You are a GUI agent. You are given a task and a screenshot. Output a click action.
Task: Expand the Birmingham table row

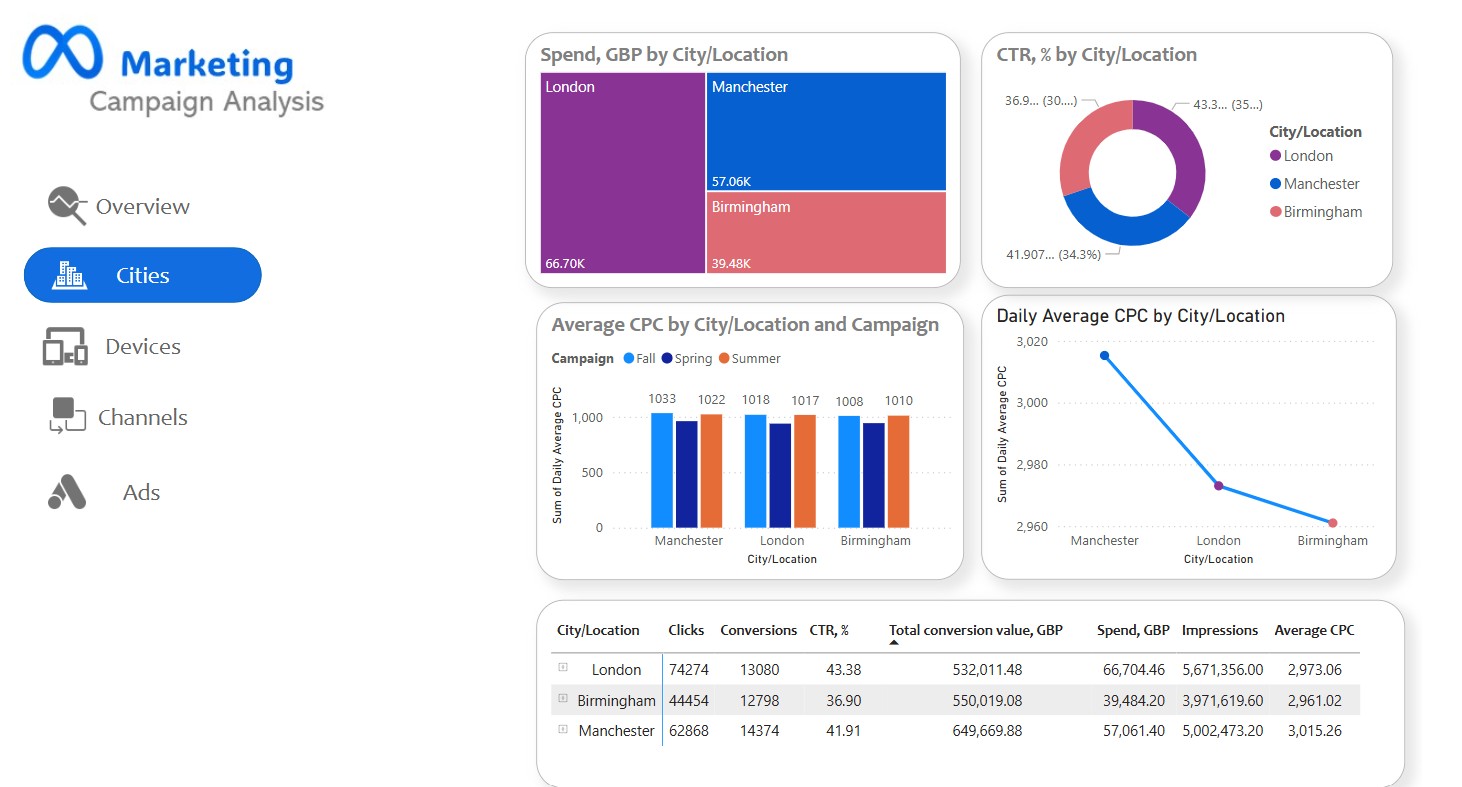click(563, 699)
